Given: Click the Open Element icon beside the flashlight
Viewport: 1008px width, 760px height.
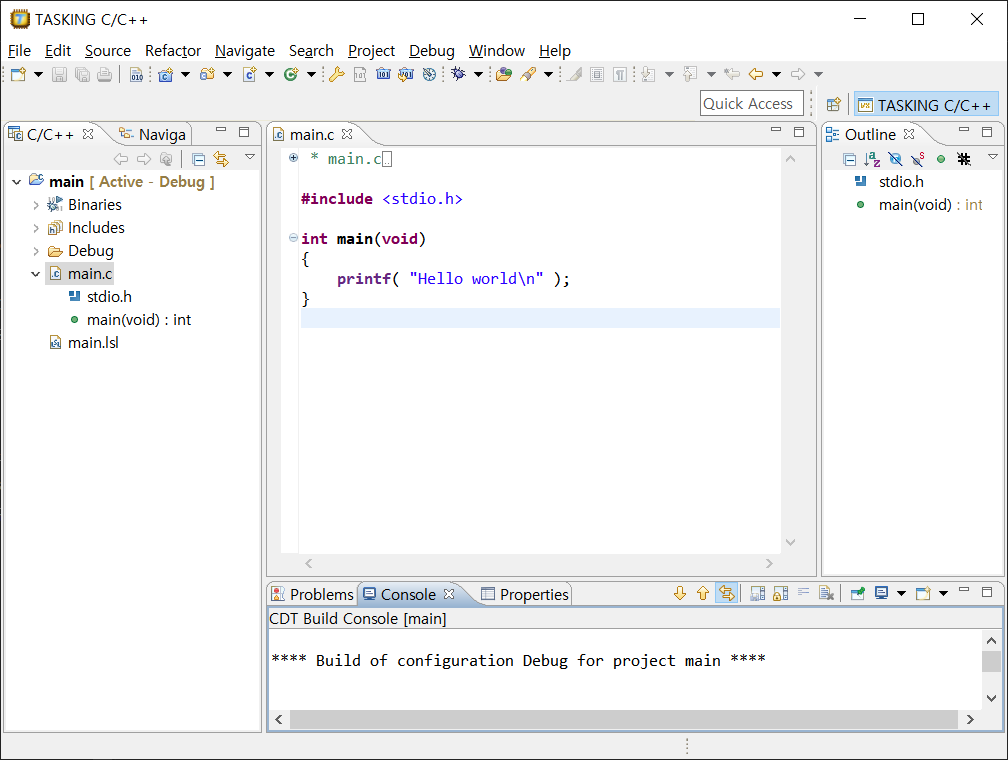Looking at the screenshot, I should [504, 74].
